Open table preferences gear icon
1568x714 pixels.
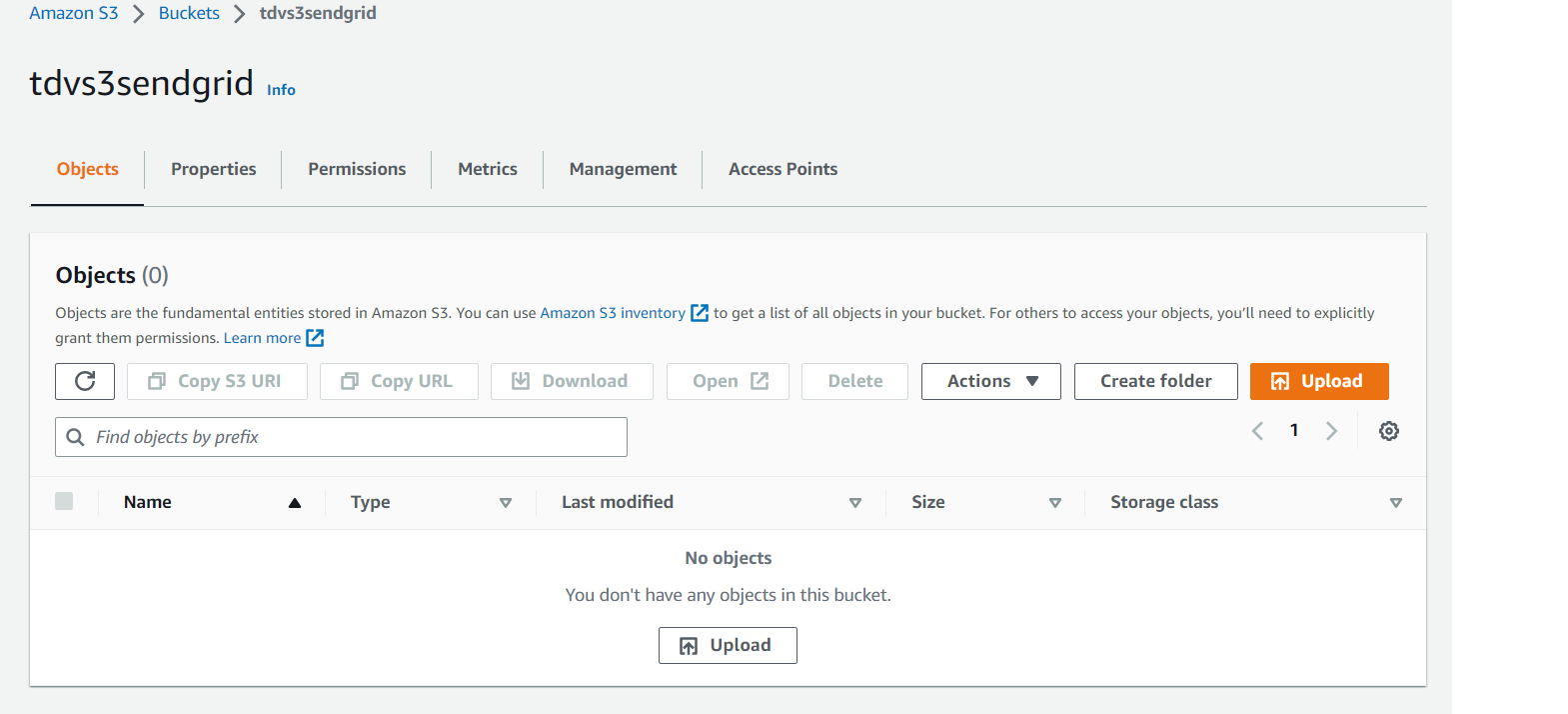tap(1389, 431)
